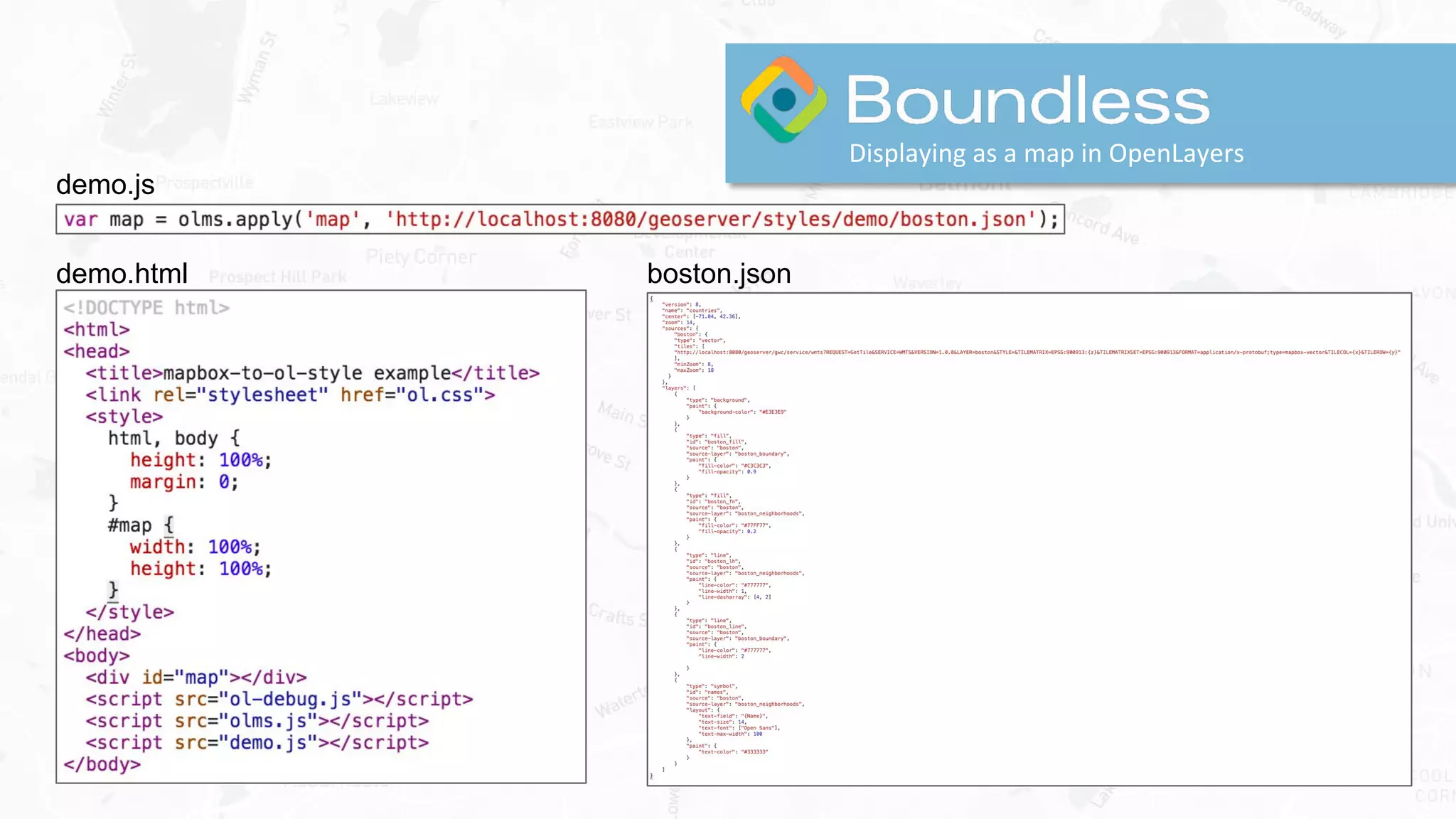The width and height of the screenshot is (1456, 819).
Task: Click the demo.js script tag line
Action: coord(257,743)
